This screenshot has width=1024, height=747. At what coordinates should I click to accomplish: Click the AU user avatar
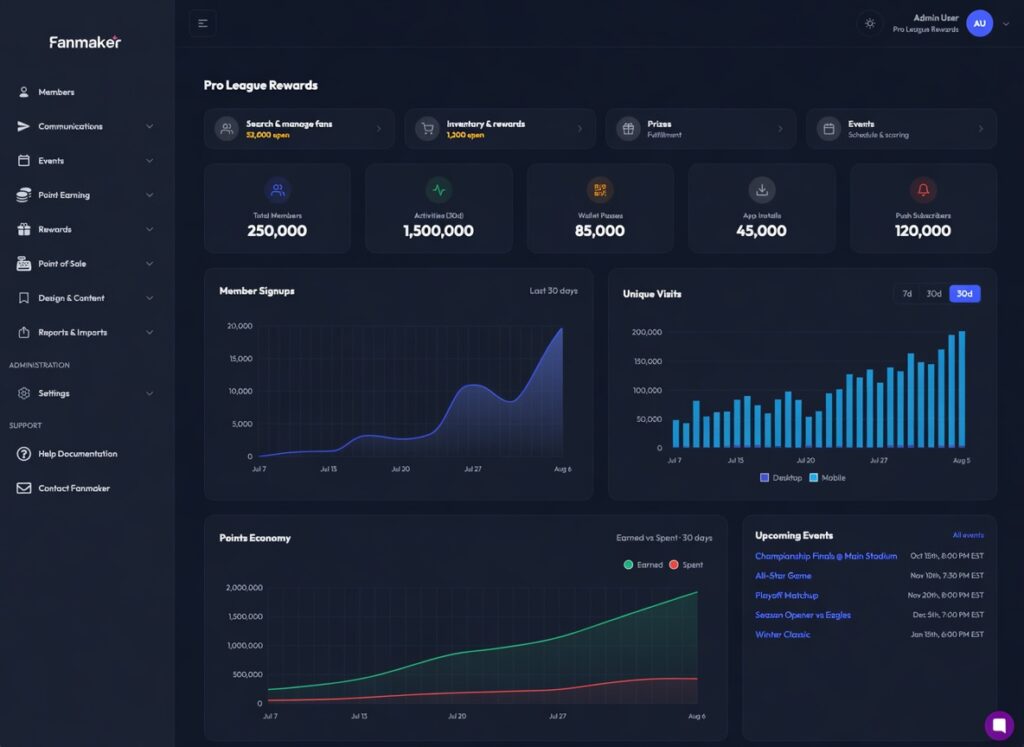click(980, 24)
